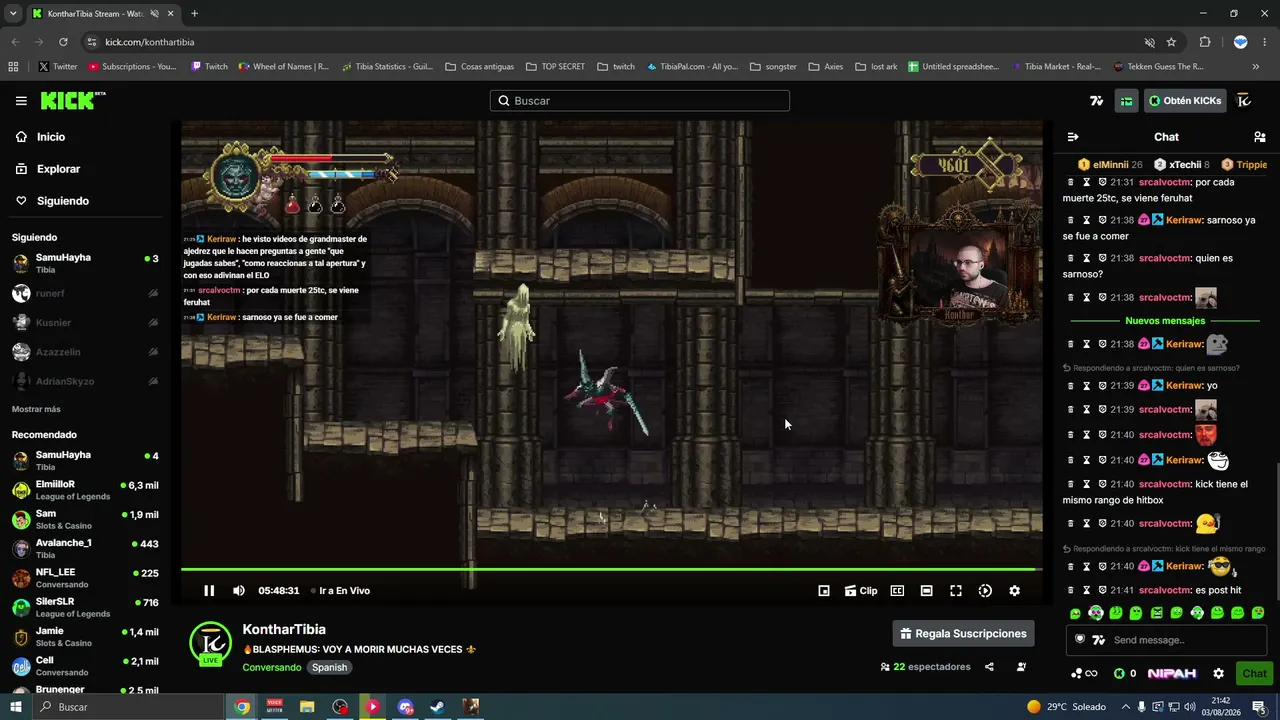Go to the Kick home logo
Image resolution: width=1280 pixels, height=720 pixels.
pyautogui.click(x=73, y=100)
